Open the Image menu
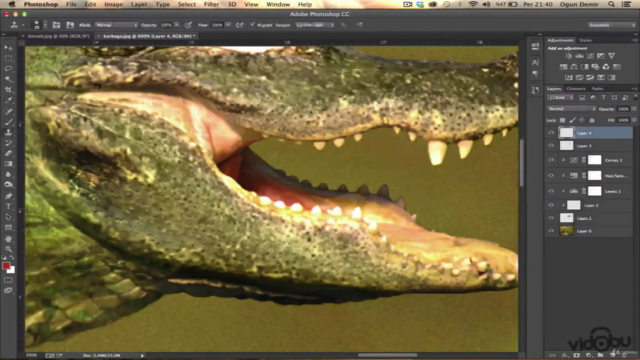 tap(113, 4)
